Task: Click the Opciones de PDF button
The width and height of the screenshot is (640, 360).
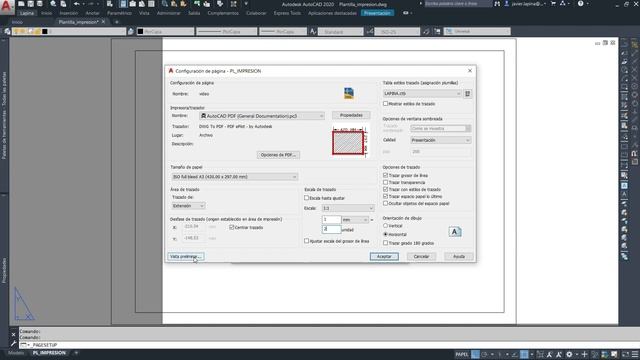Action: (278, 155)
